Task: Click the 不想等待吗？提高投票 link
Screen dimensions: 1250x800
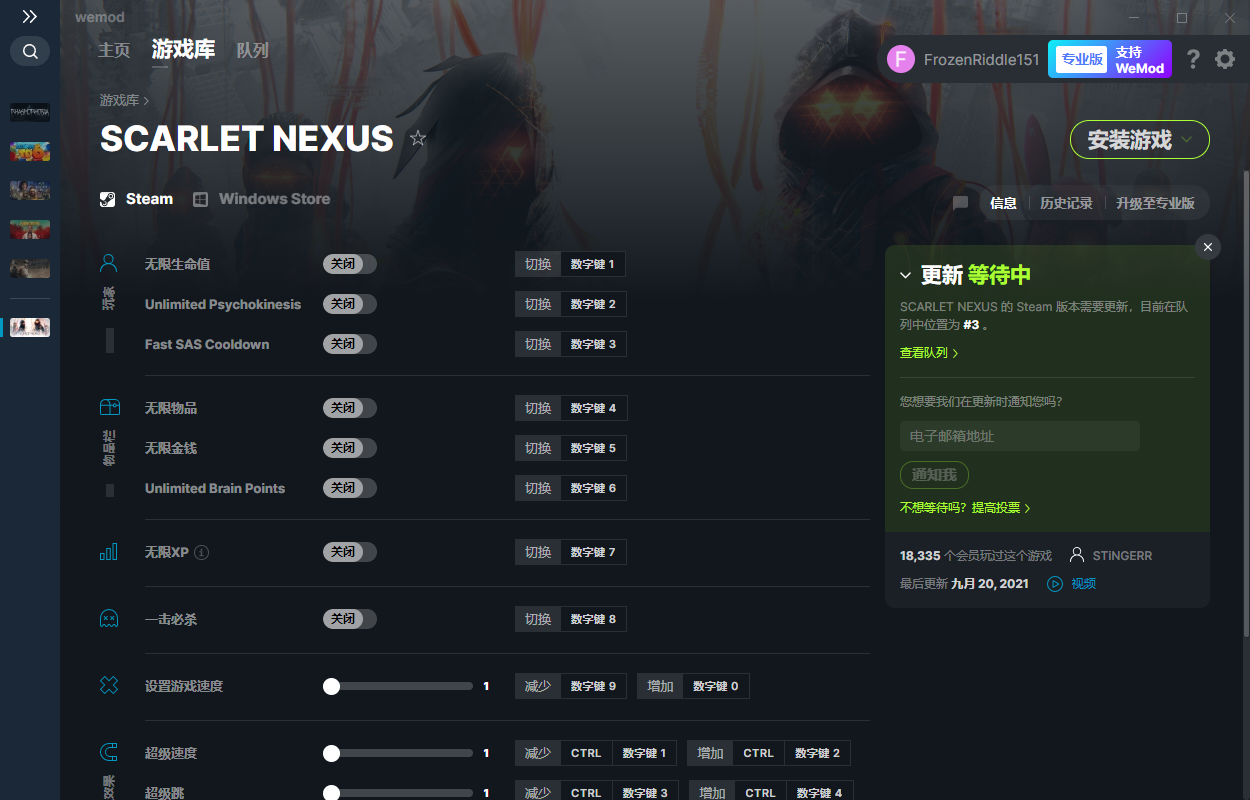Action: point(965,508)
